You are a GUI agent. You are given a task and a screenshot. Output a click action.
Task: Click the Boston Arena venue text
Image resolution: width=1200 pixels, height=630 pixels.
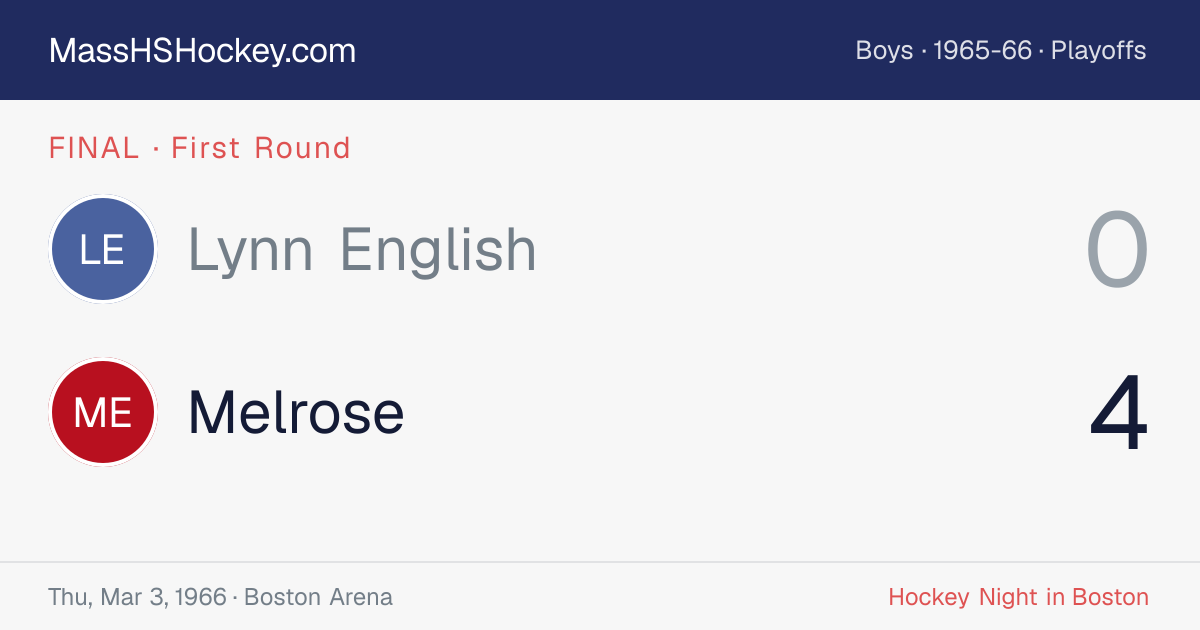[x=318, y=597]
